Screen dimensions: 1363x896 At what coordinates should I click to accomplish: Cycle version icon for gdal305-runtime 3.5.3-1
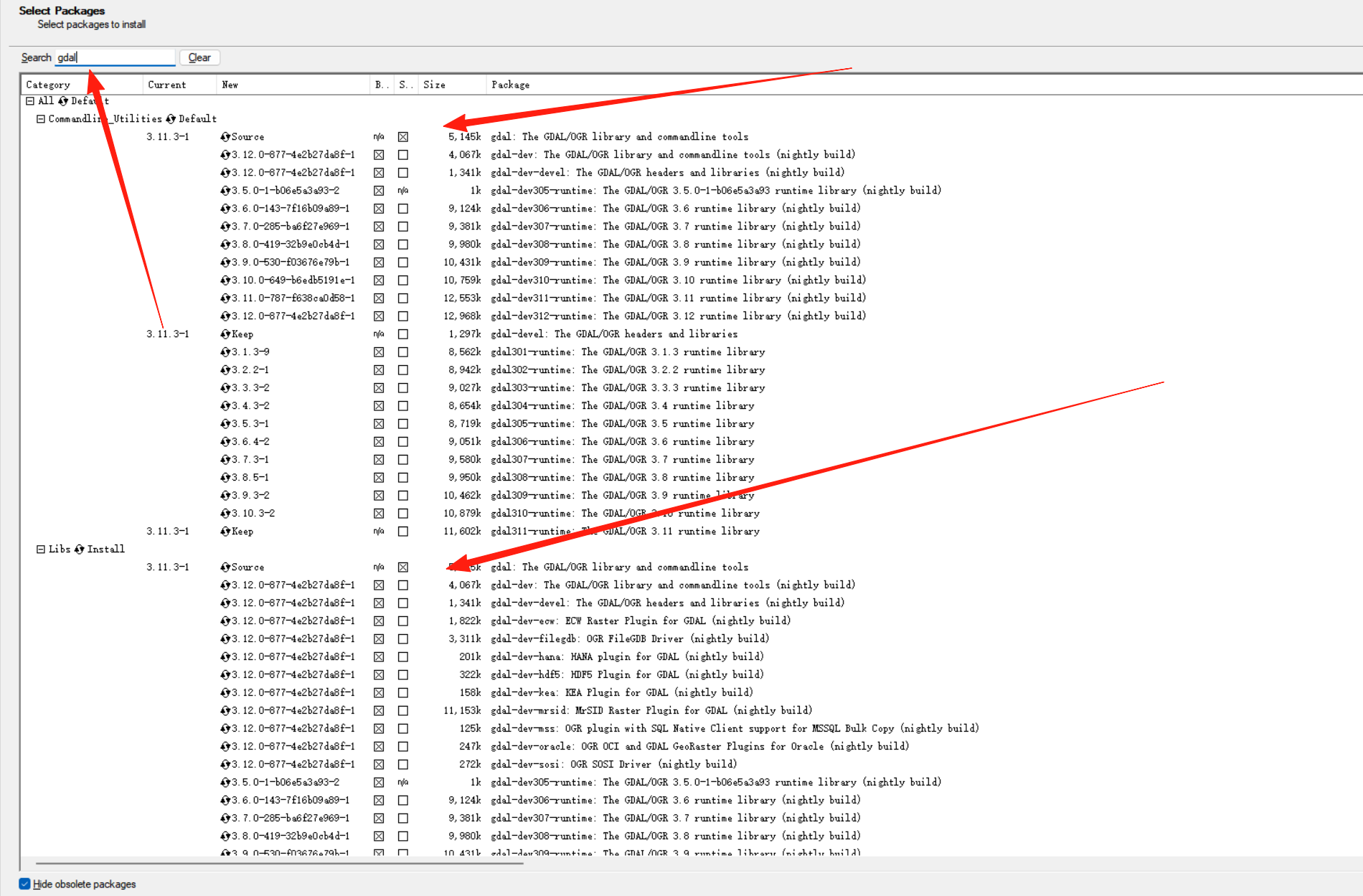click(x=225, y=424)
